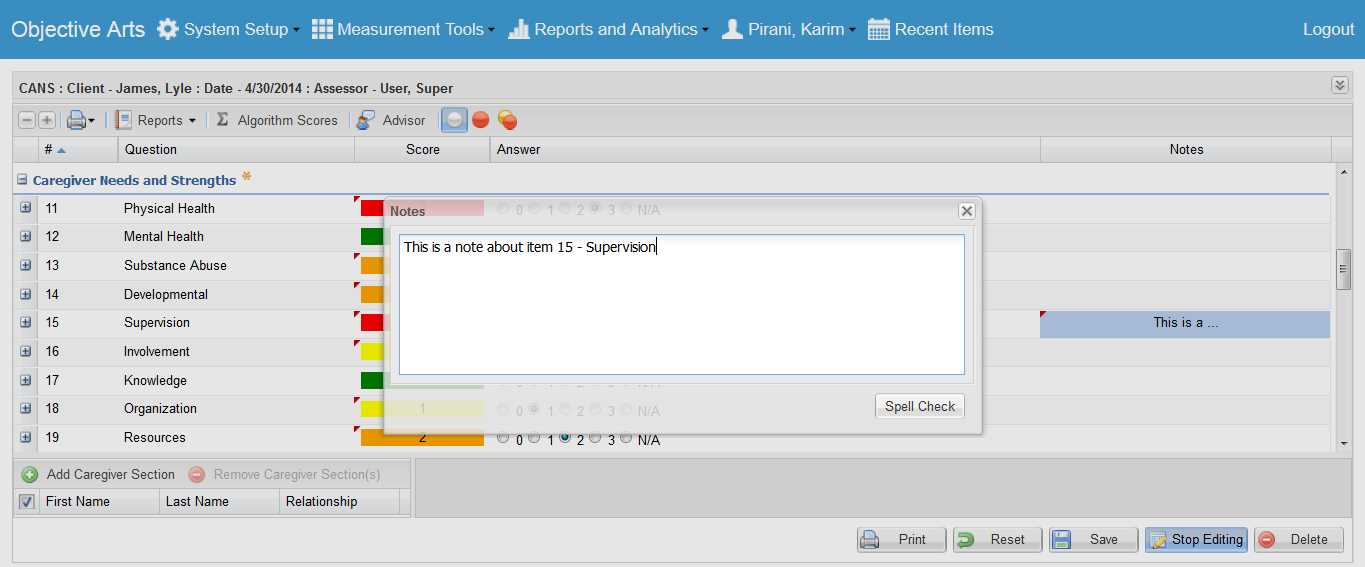Select the red circle filter icon
This screenshot has height=567, width=1365.
tap(481, 120)
